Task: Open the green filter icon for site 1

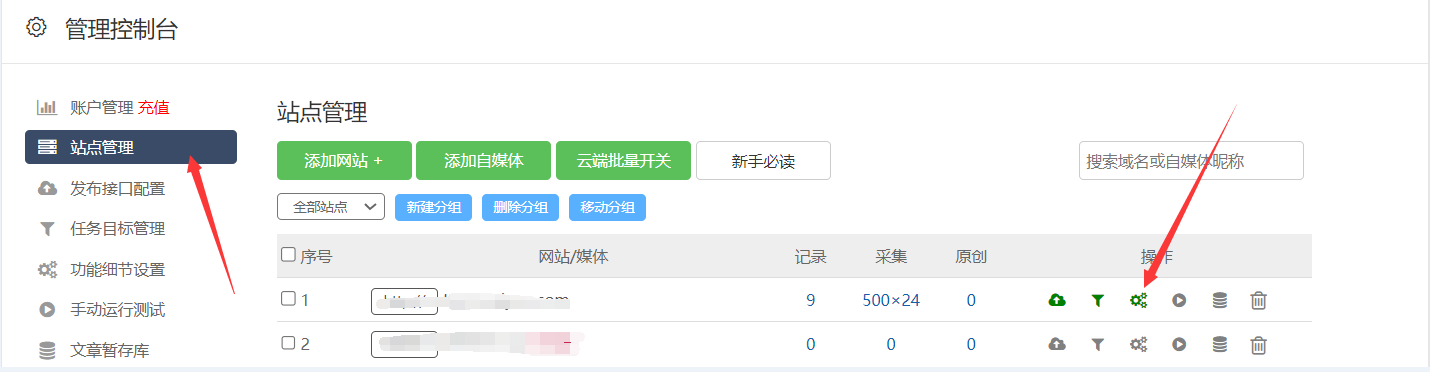Action: (1097, 300)
